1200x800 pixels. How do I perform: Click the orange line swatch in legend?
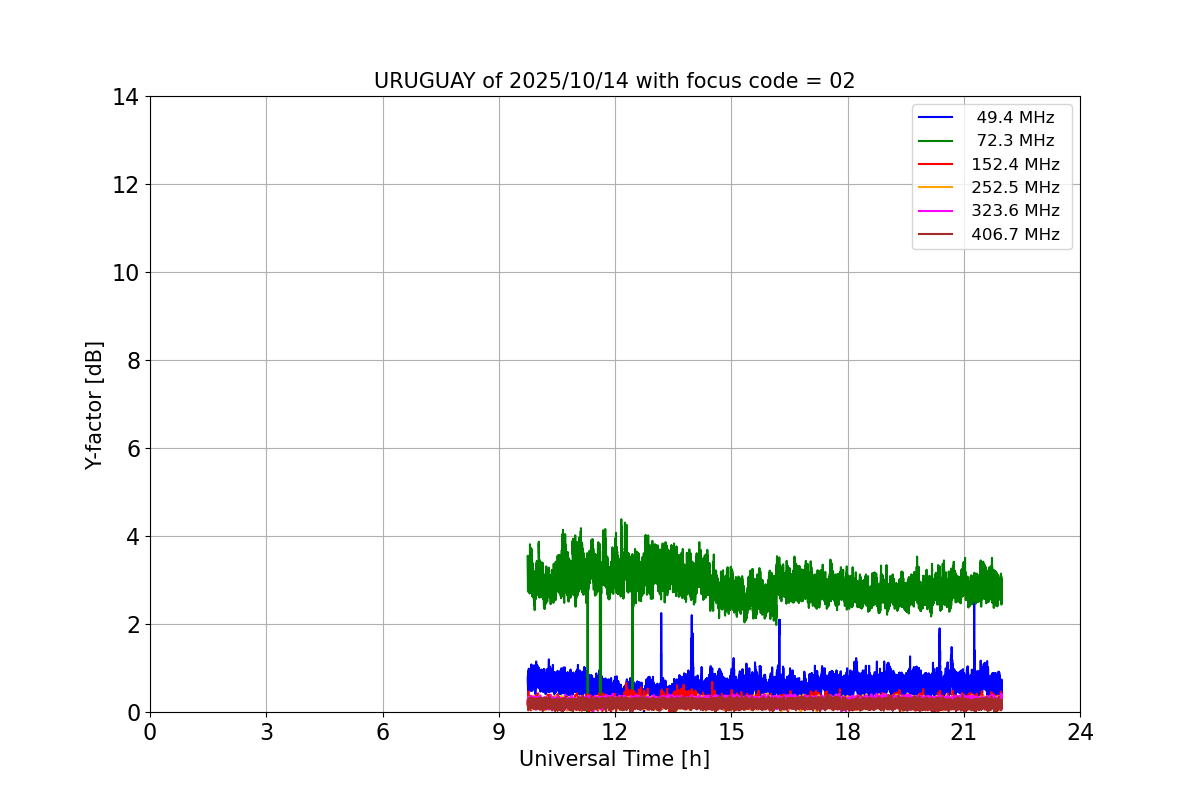(936, 188)
